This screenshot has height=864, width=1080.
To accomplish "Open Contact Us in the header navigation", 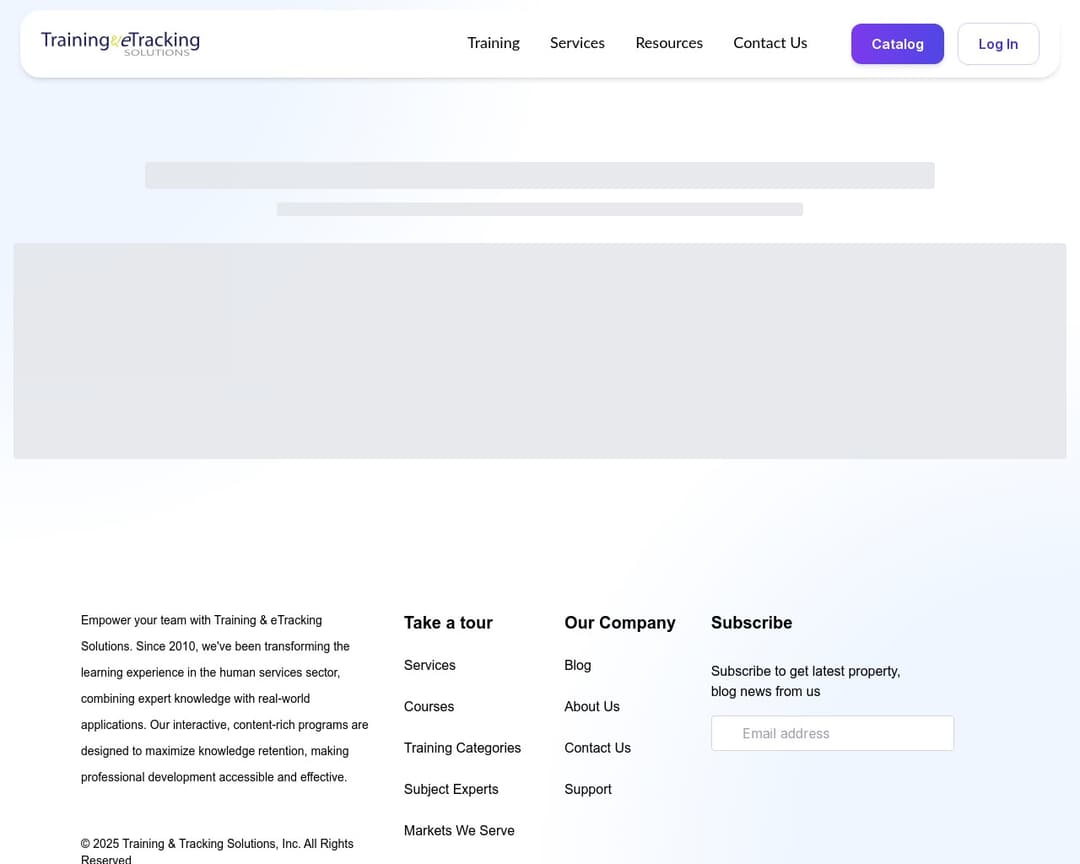I will 770,43.
